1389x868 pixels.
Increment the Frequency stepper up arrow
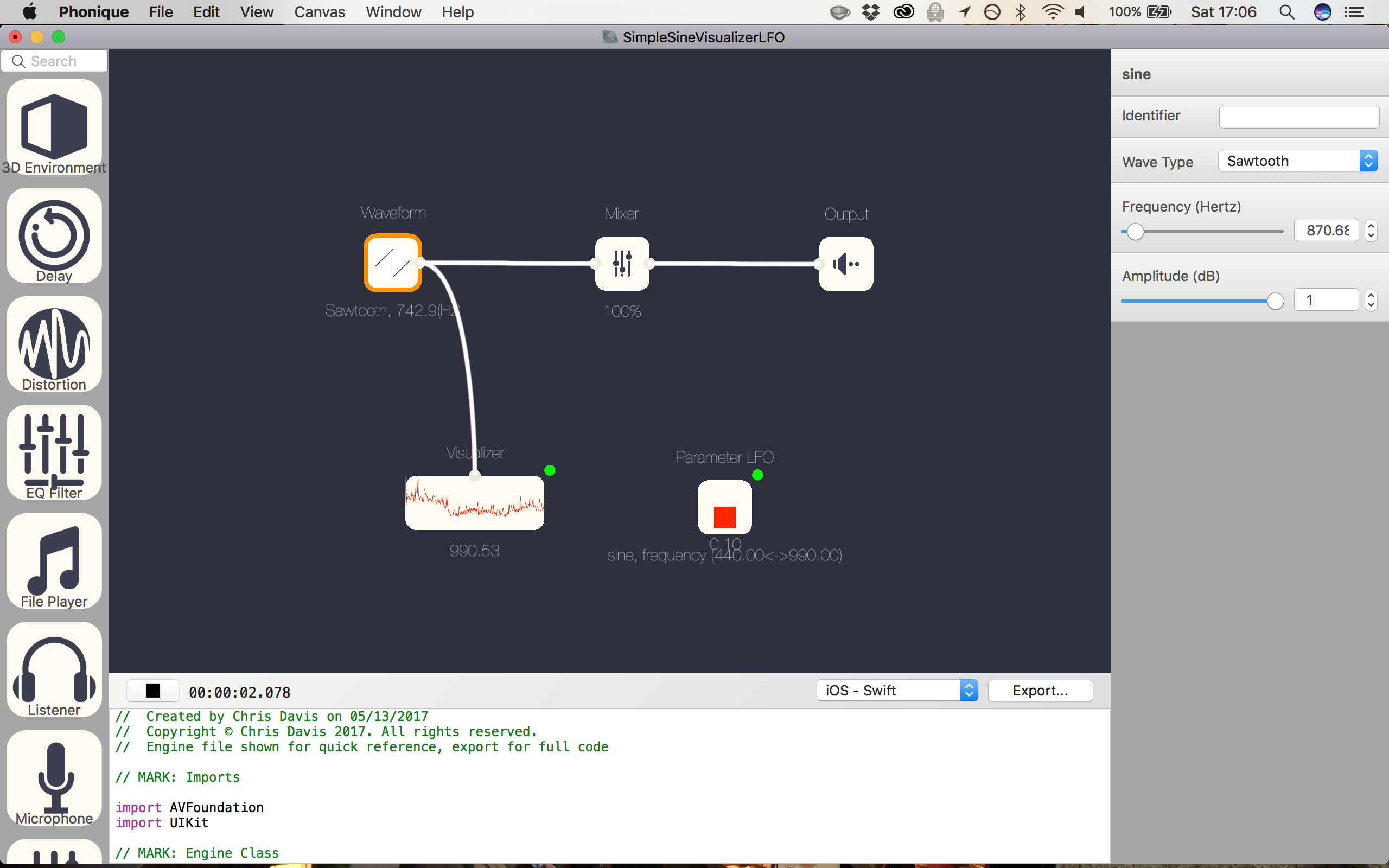pyautogui.click(x=1371, y=225)
